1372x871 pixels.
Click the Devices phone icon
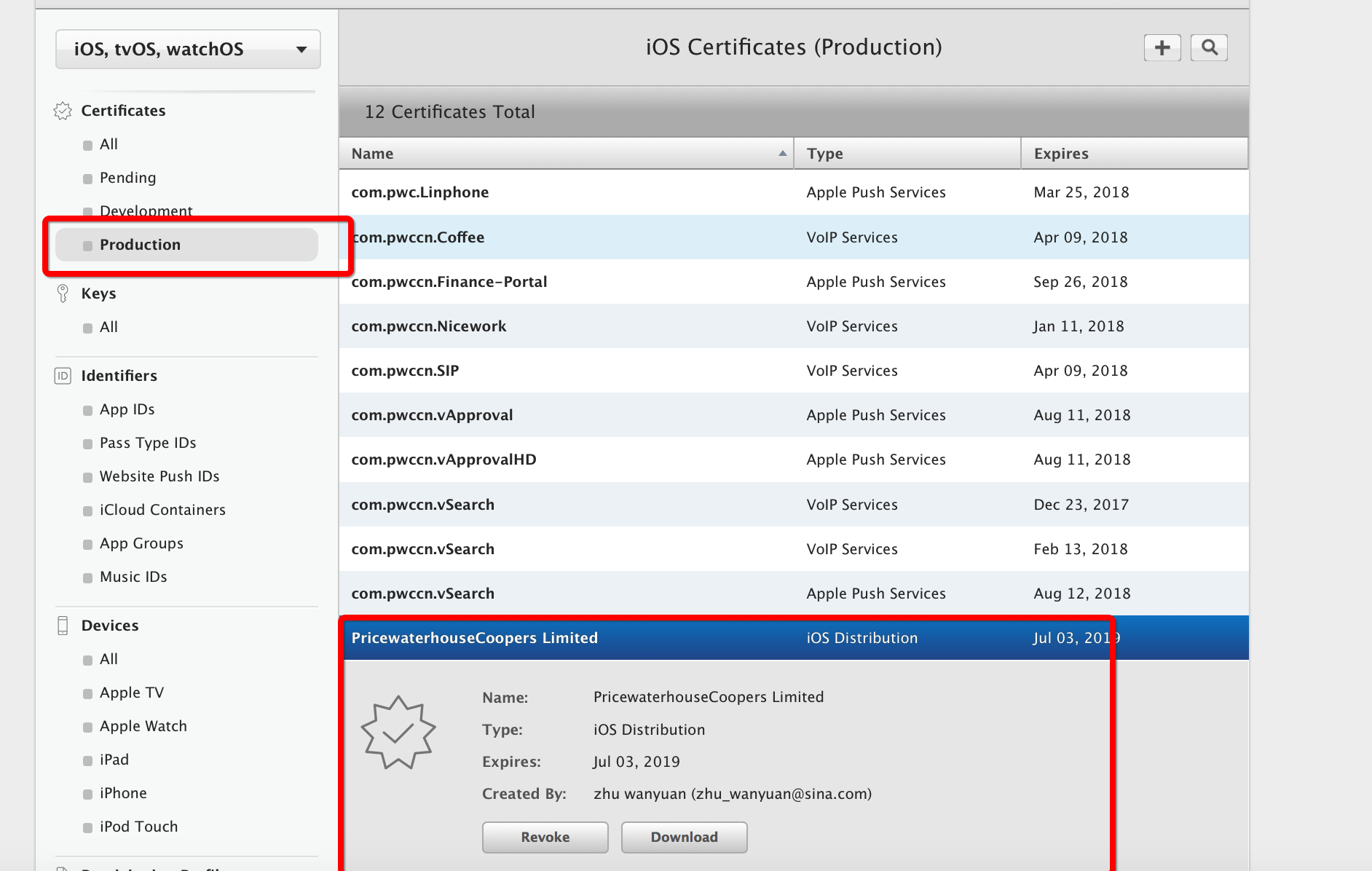pos(63,626)
